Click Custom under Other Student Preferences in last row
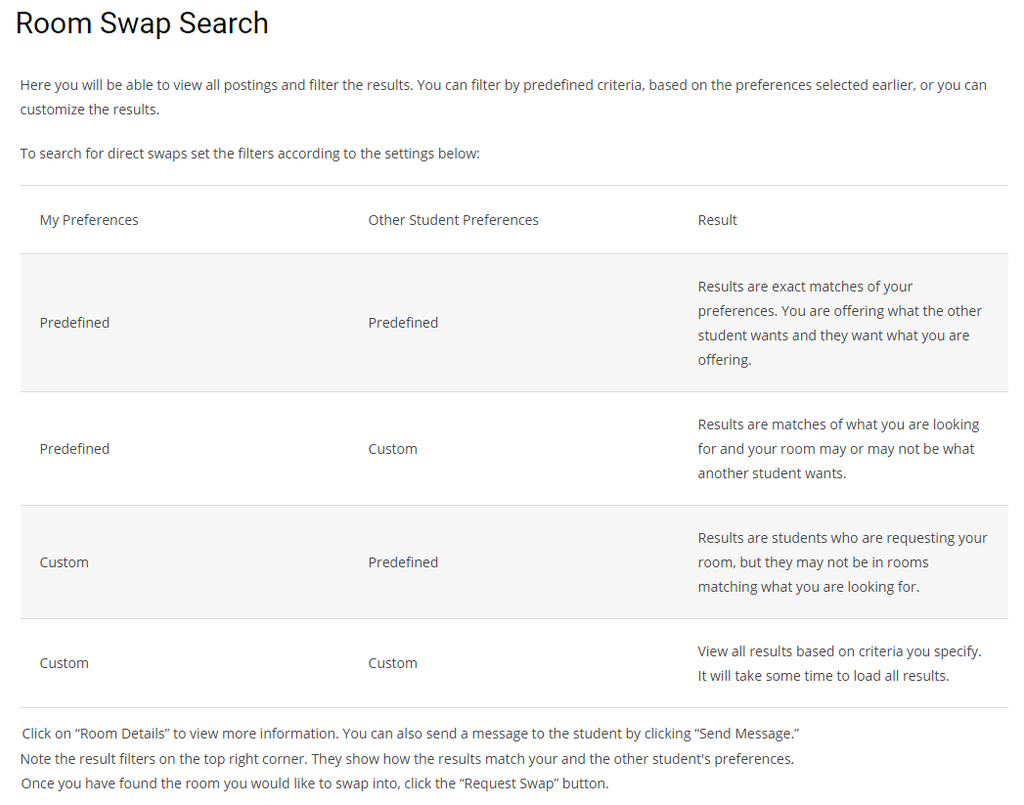Image resolution: width=1024 pixels, height=805 pixels. point(393,663)
